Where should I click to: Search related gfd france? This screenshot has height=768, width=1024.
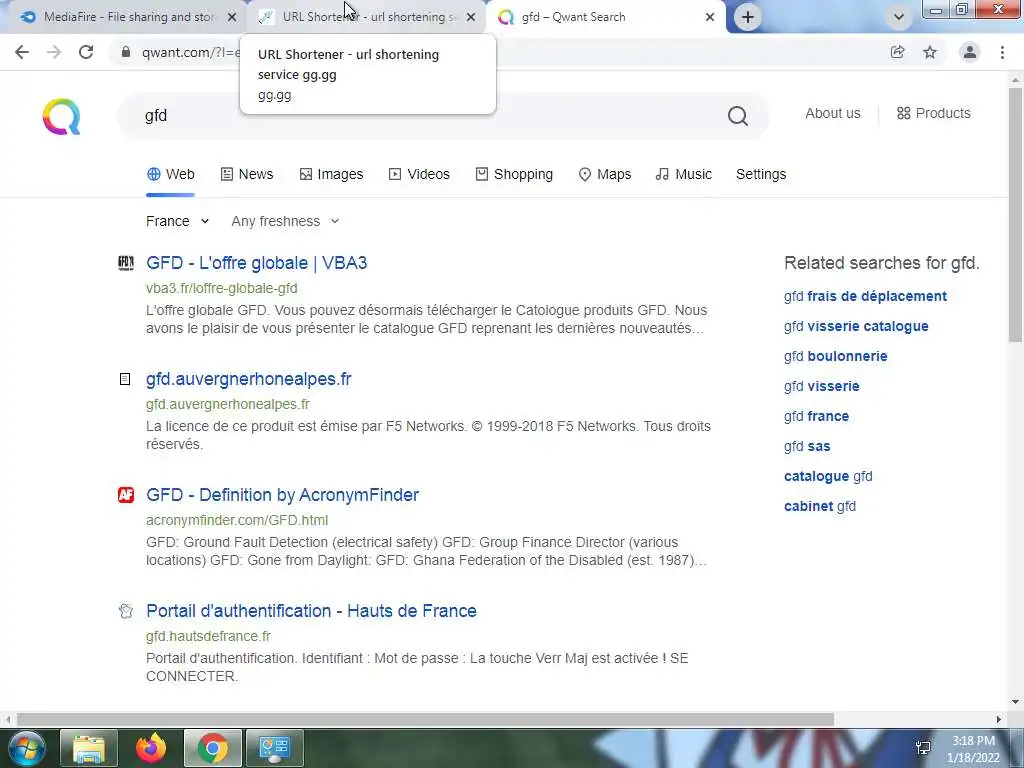coord(816,416)
